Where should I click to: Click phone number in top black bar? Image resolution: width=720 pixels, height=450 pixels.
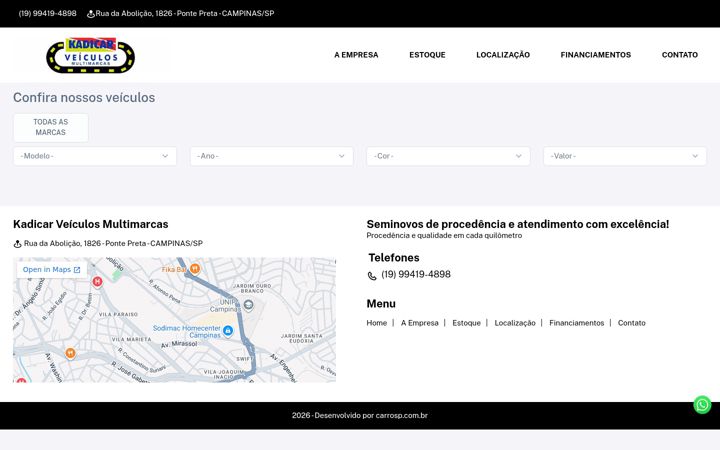(x=48, y=13)
